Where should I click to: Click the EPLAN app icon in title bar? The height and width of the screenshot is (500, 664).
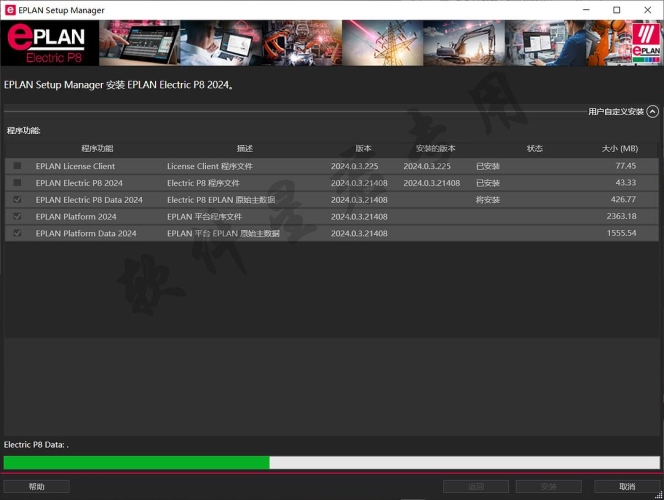(10, 10)
